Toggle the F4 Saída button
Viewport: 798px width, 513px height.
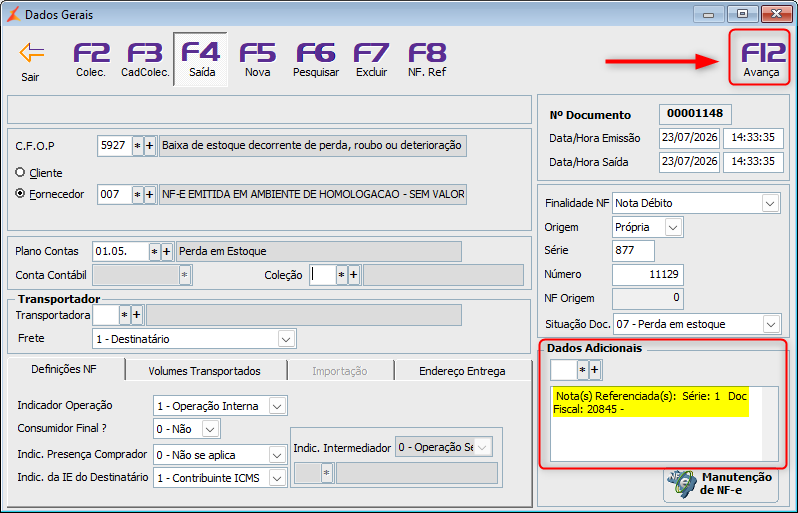pos(201,60)
